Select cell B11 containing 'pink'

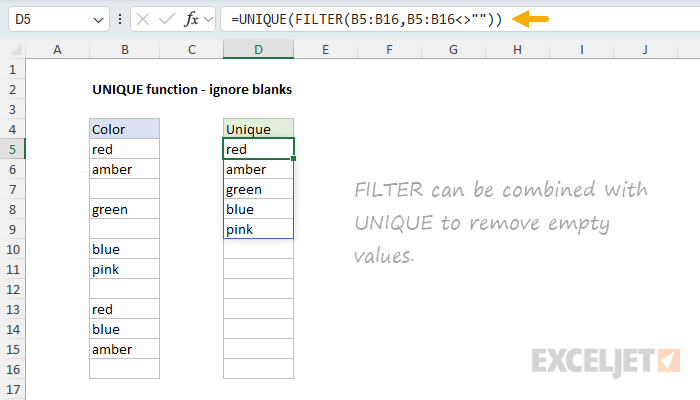point(125,269)
